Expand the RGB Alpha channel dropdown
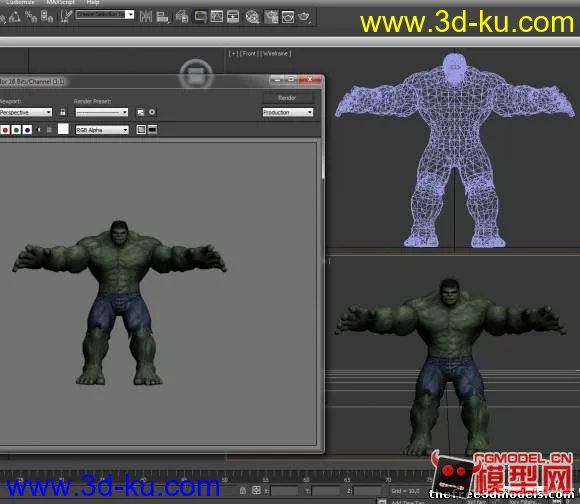 coord(102,130)
